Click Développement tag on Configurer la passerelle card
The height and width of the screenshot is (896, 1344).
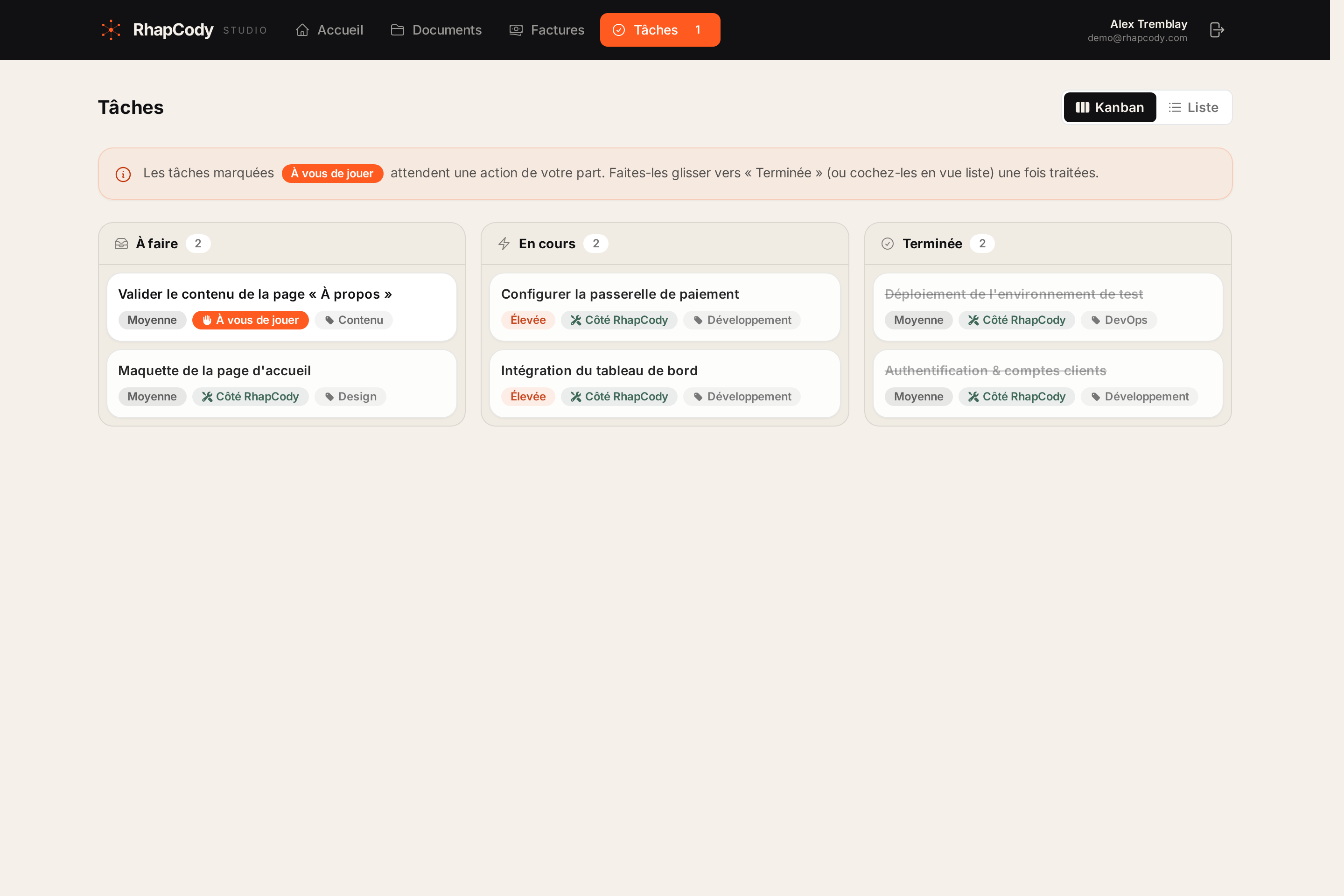[x=742, y=320]
